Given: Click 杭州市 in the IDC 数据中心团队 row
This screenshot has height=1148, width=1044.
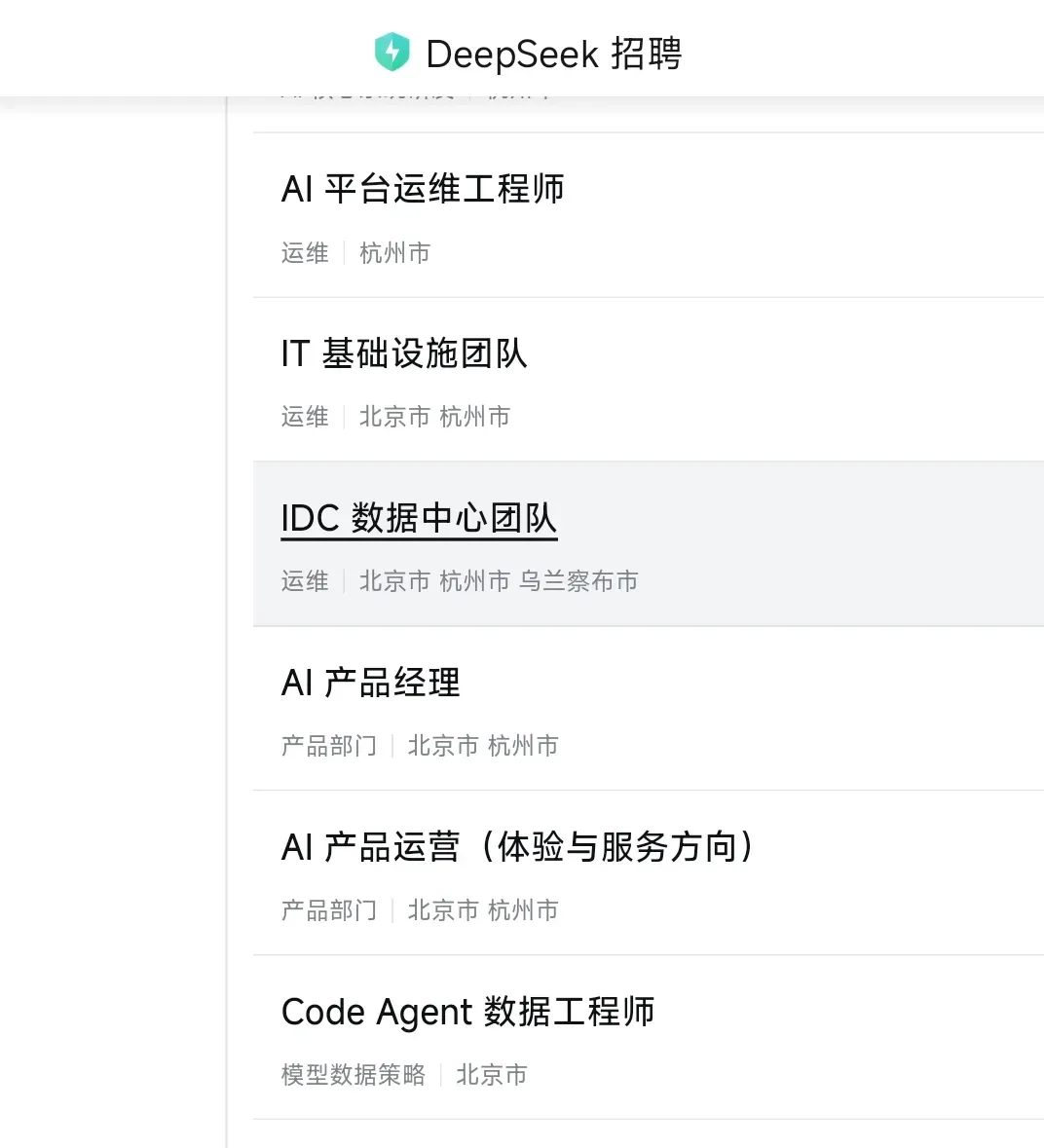Looking at the screenshot, I should coord(474,581).
